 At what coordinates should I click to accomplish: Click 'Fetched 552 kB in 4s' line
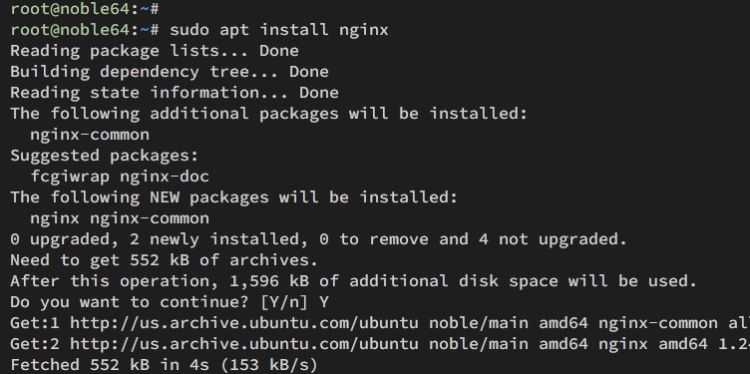pyautogui.click(x=164, y=365)
